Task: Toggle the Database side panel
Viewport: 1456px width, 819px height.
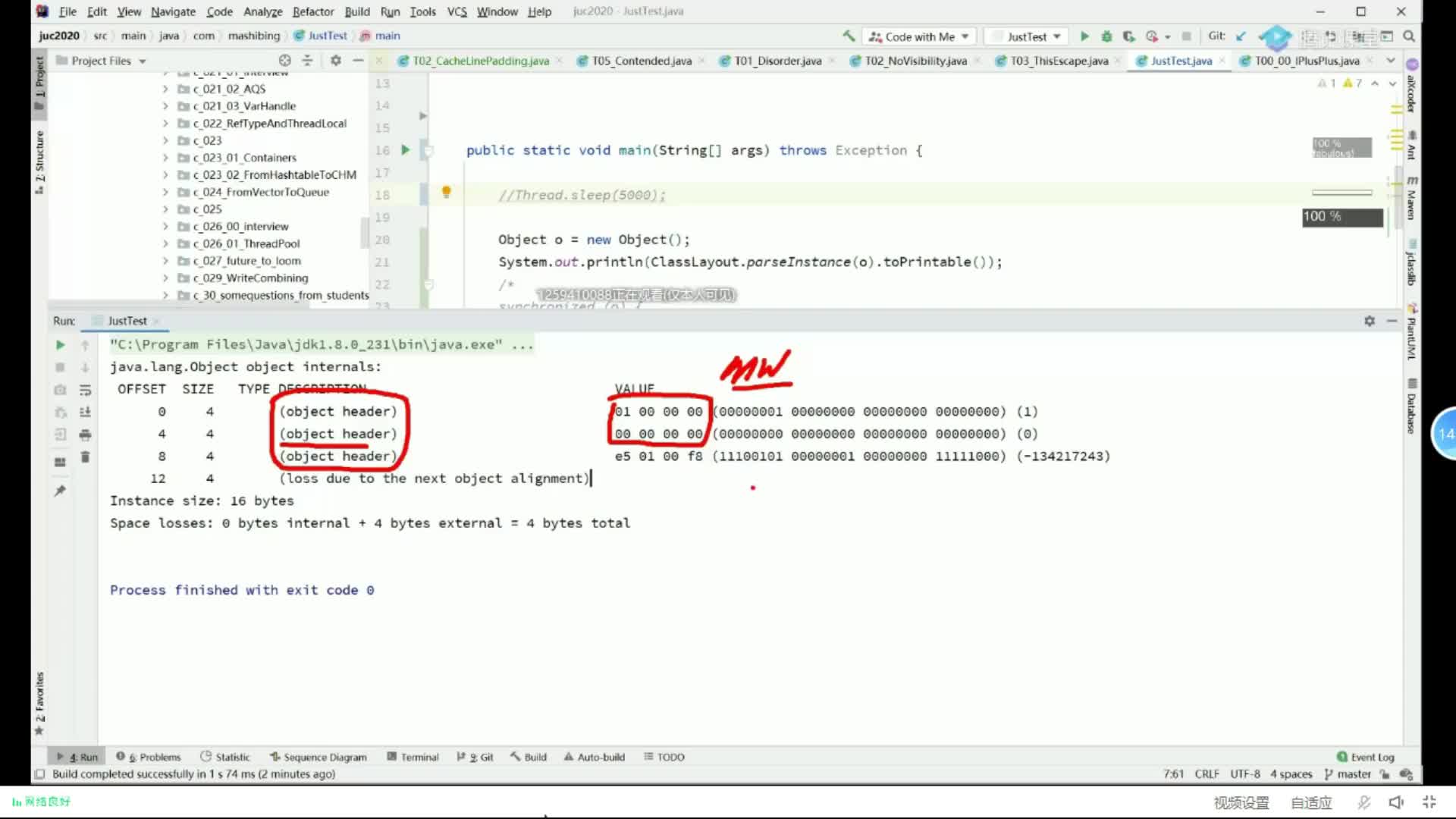Action: pyautogui.click(x=1412, y=406)
